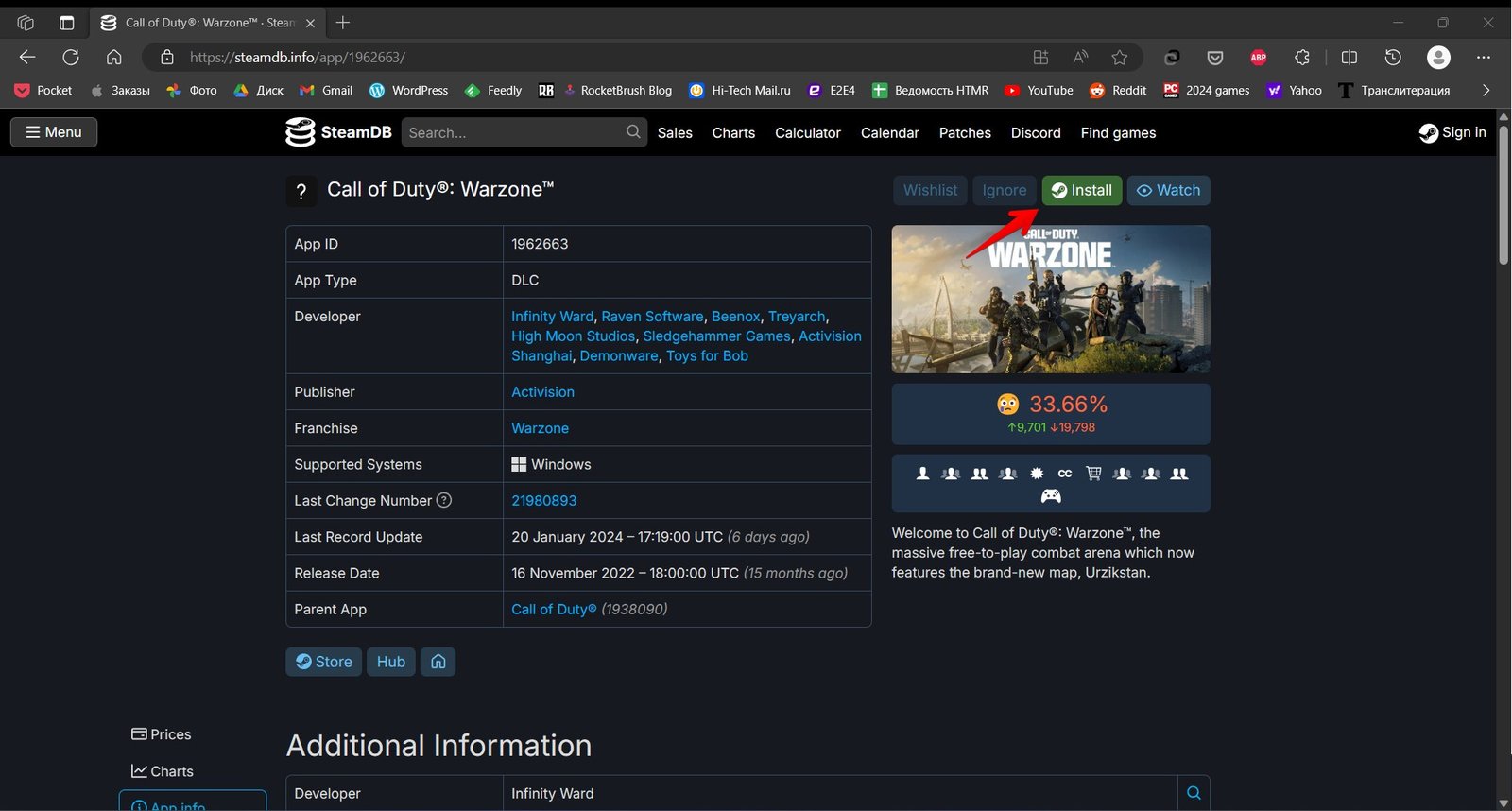The width and height of the screenshot is (1512, 811).
Task: Click the browser profile avatar
Action: pos(1438,58)
